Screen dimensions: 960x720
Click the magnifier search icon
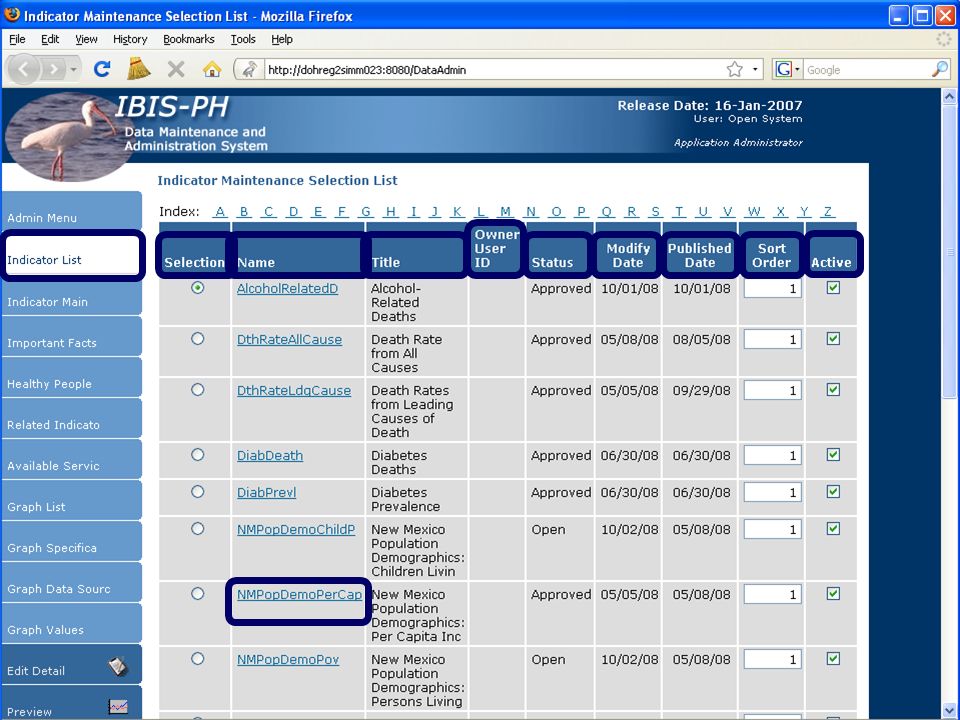coord(940,69)
